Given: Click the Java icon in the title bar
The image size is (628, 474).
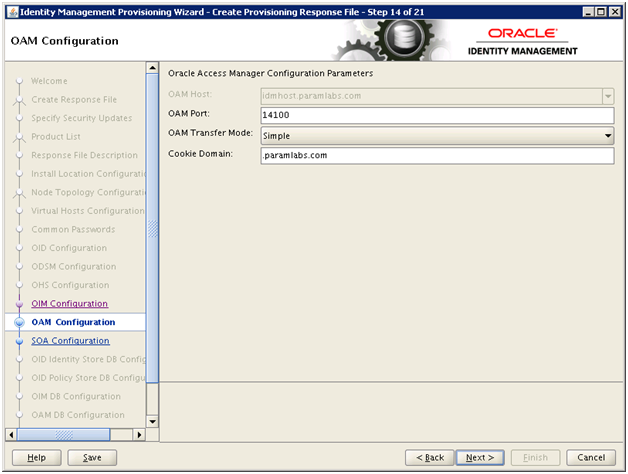Looking at the screenshot, I should coord(13,12).
